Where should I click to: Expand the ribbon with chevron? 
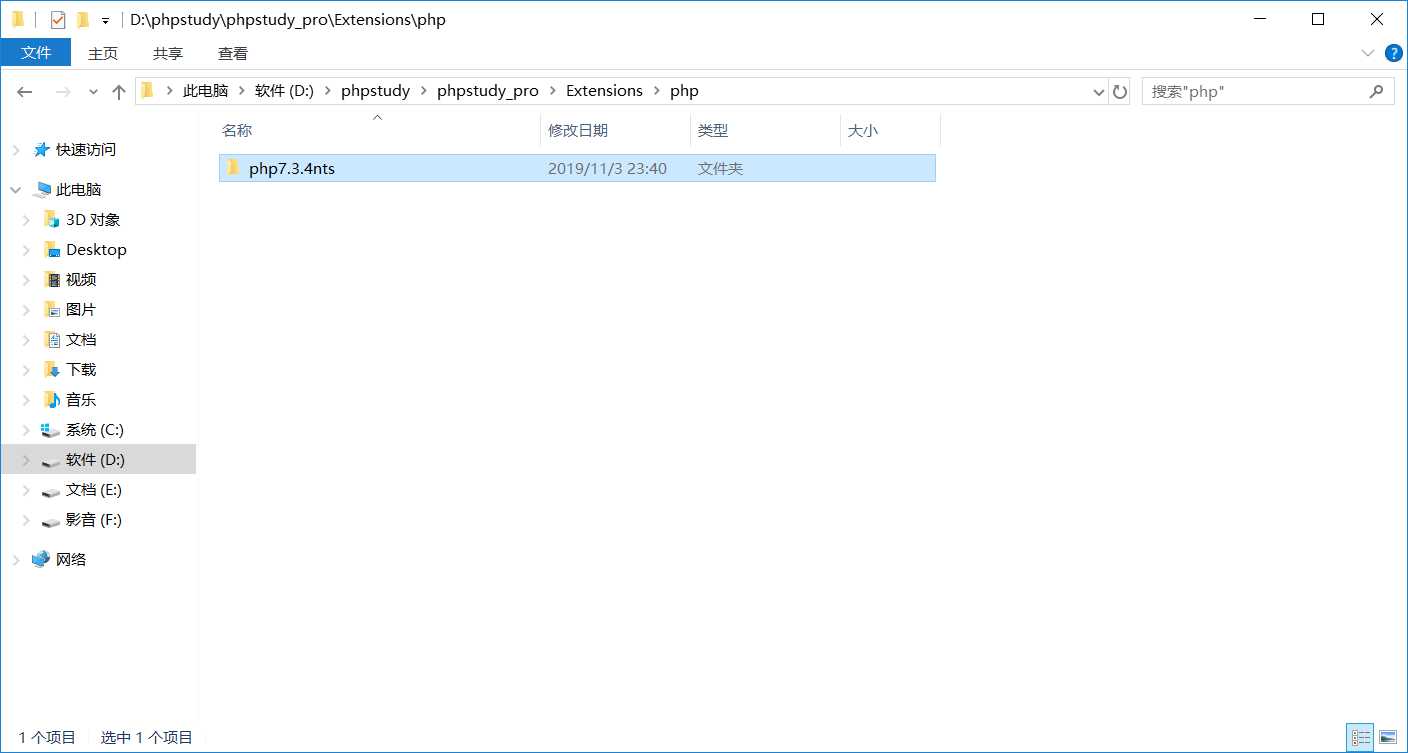pyautogui.click(x=1368, y=53)
